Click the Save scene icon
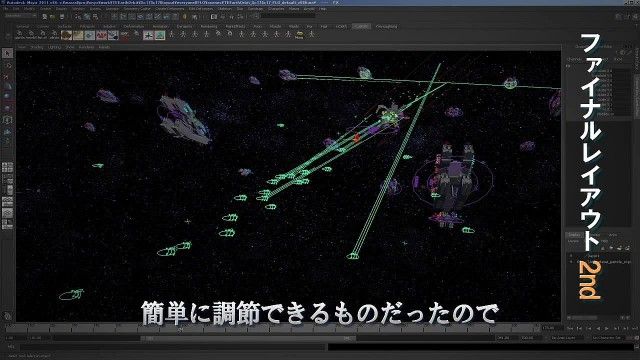This screenshot has height=360, width=640. pyautogui.click(x=62, y=17)
